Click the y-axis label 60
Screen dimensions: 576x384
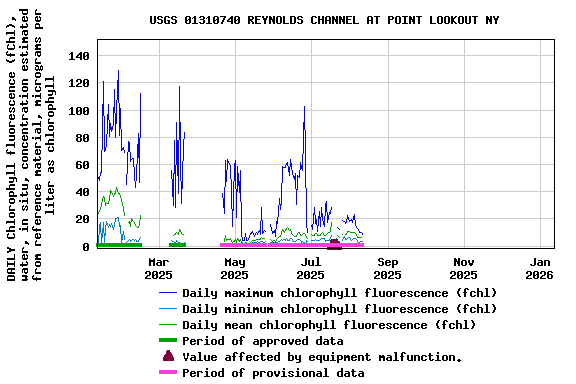click(x=82, y=165)
